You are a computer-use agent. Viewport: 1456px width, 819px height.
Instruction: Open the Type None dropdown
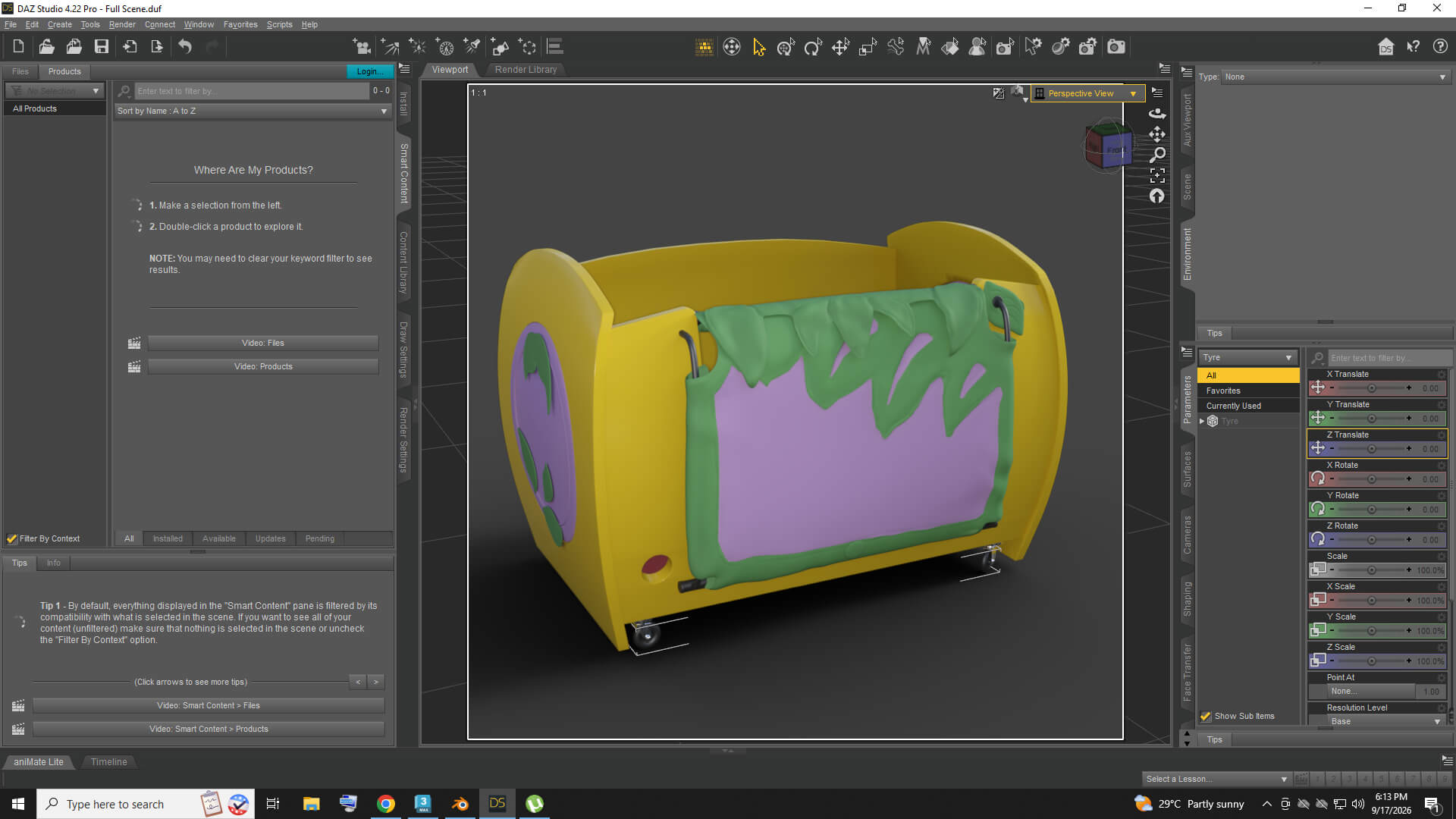[x=1335, y=77]
